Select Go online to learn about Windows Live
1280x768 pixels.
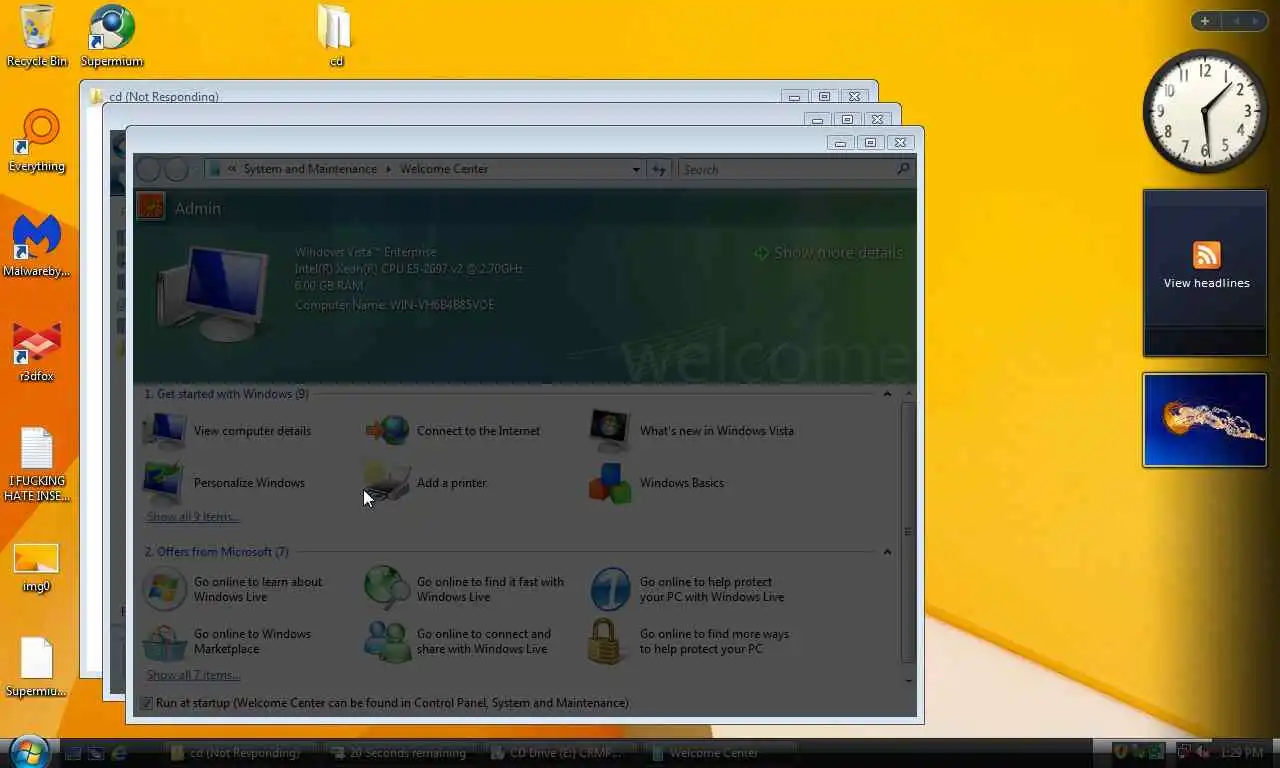[233, 589]
